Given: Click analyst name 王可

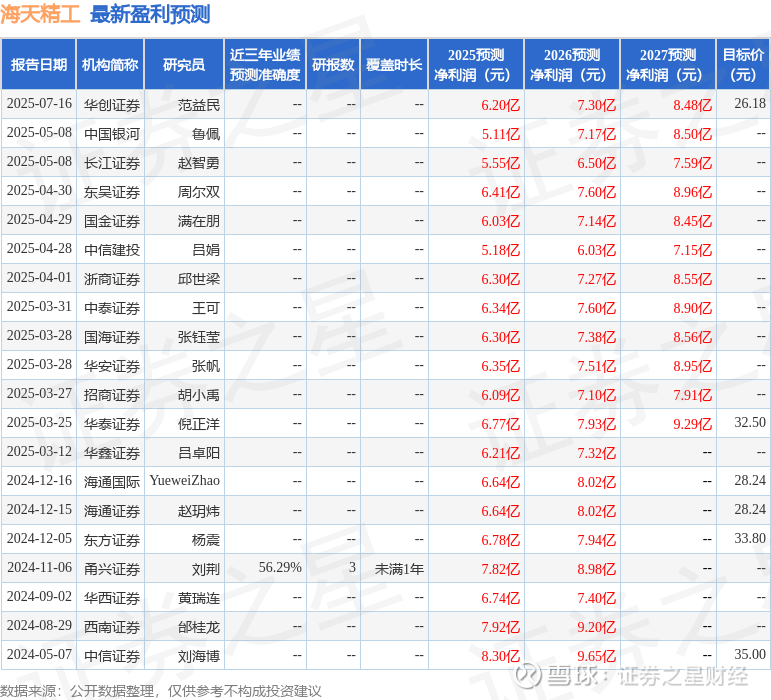Looking at the screenshot, I should 206,308.
